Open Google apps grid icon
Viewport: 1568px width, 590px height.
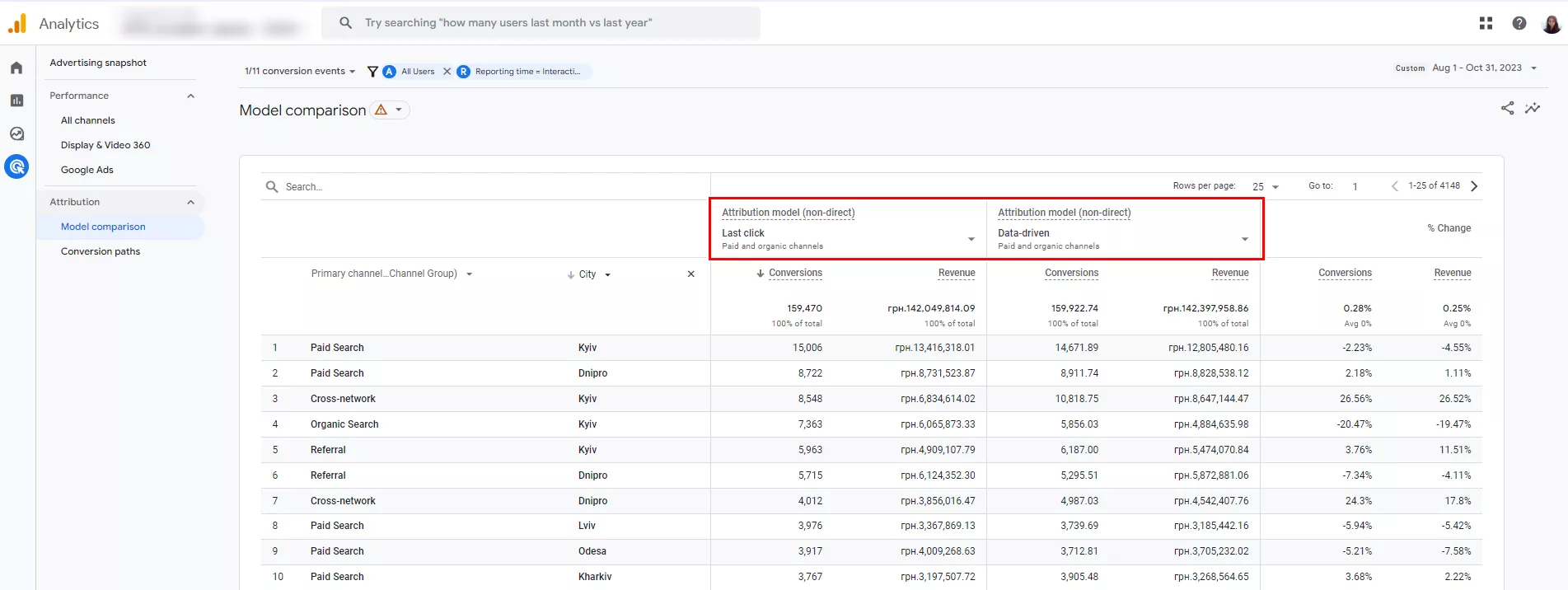(x=1486, y=23)
